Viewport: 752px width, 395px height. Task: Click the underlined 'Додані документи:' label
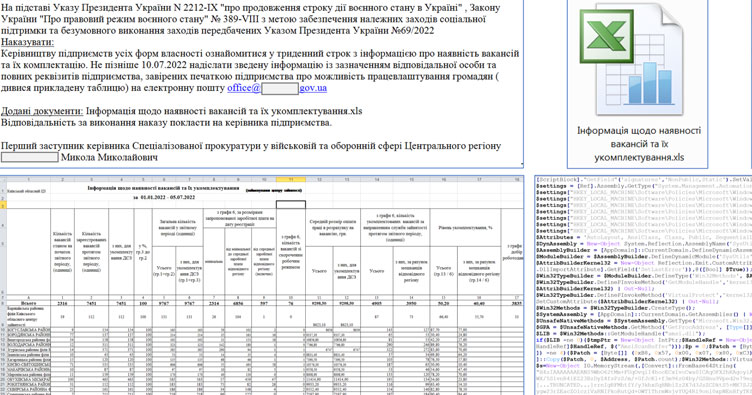coord(42,111)
